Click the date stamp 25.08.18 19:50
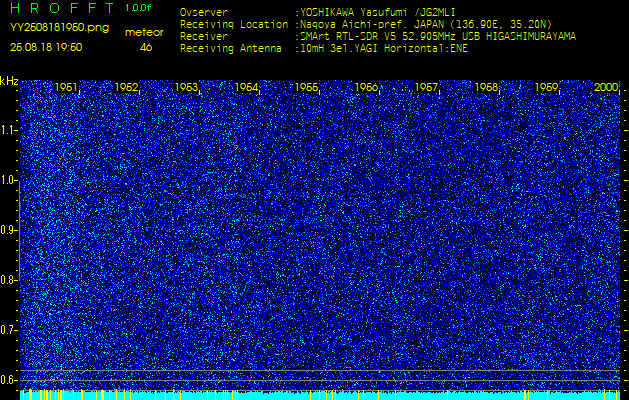Image resolution: width=629 pixels, height=400 pixels. point(46,47)
